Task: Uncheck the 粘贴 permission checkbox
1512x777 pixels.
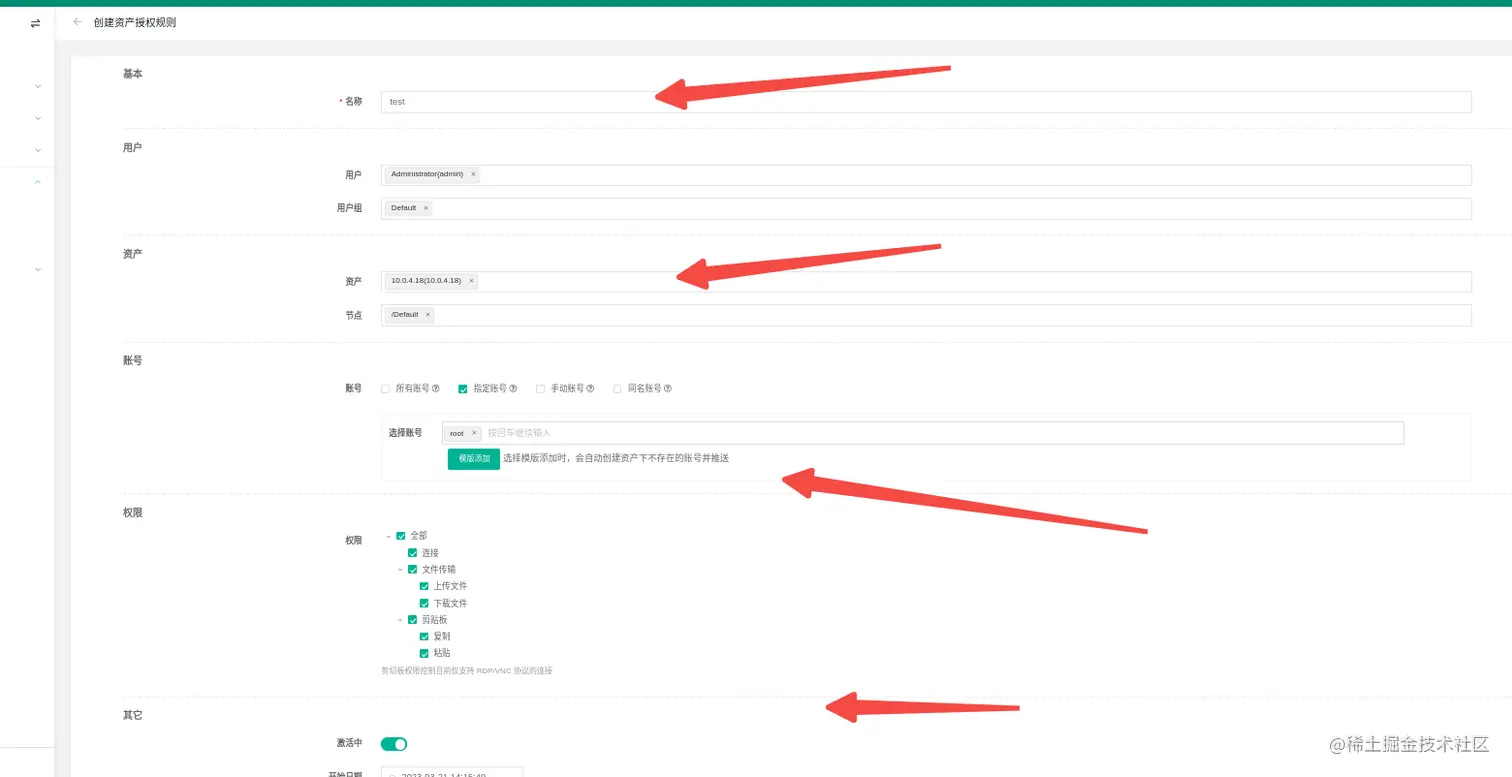Action: tap(424, 653)
